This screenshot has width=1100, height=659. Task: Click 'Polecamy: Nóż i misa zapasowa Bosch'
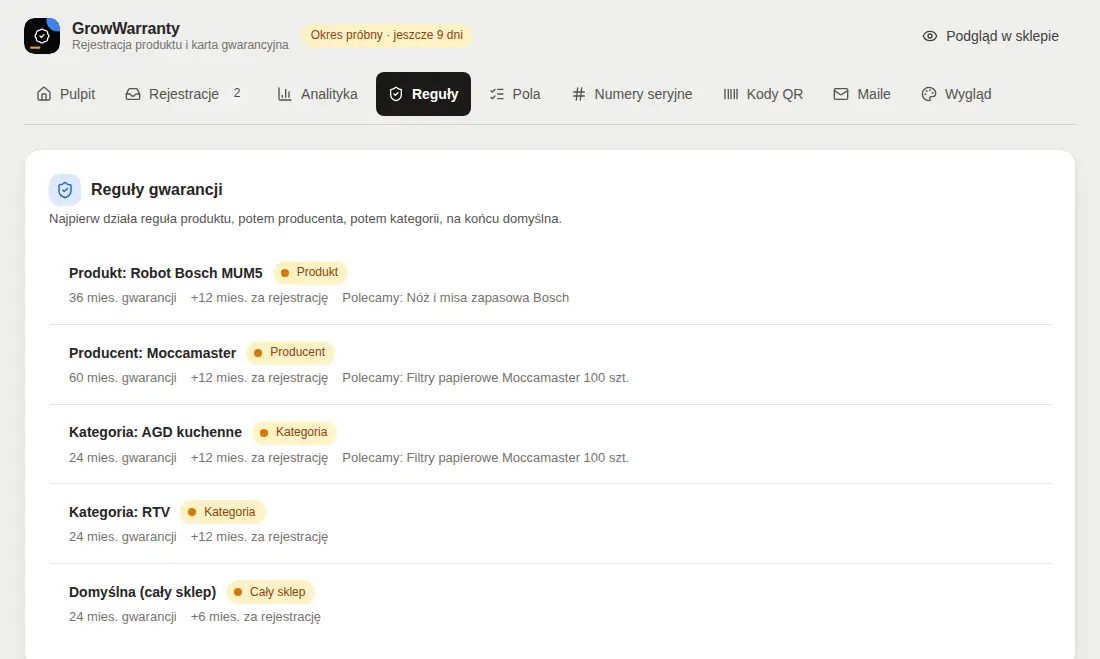(455, 298)
